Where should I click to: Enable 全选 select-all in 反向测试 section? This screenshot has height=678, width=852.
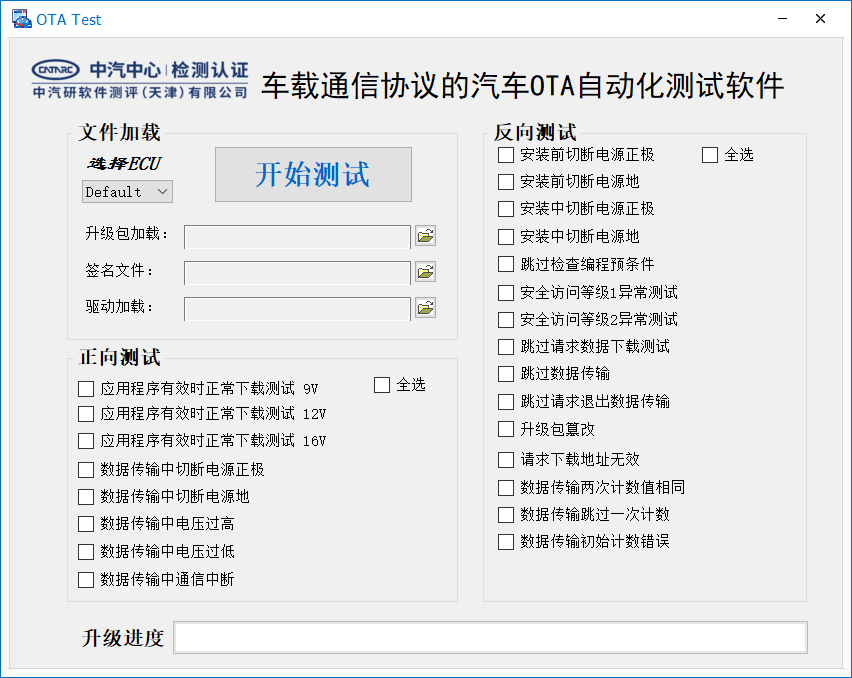point(710,154)
